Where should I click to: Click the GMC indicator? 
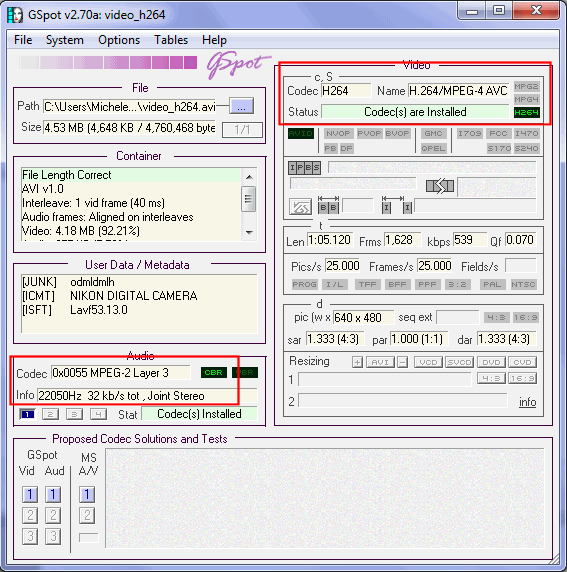(x=433, y=134)
